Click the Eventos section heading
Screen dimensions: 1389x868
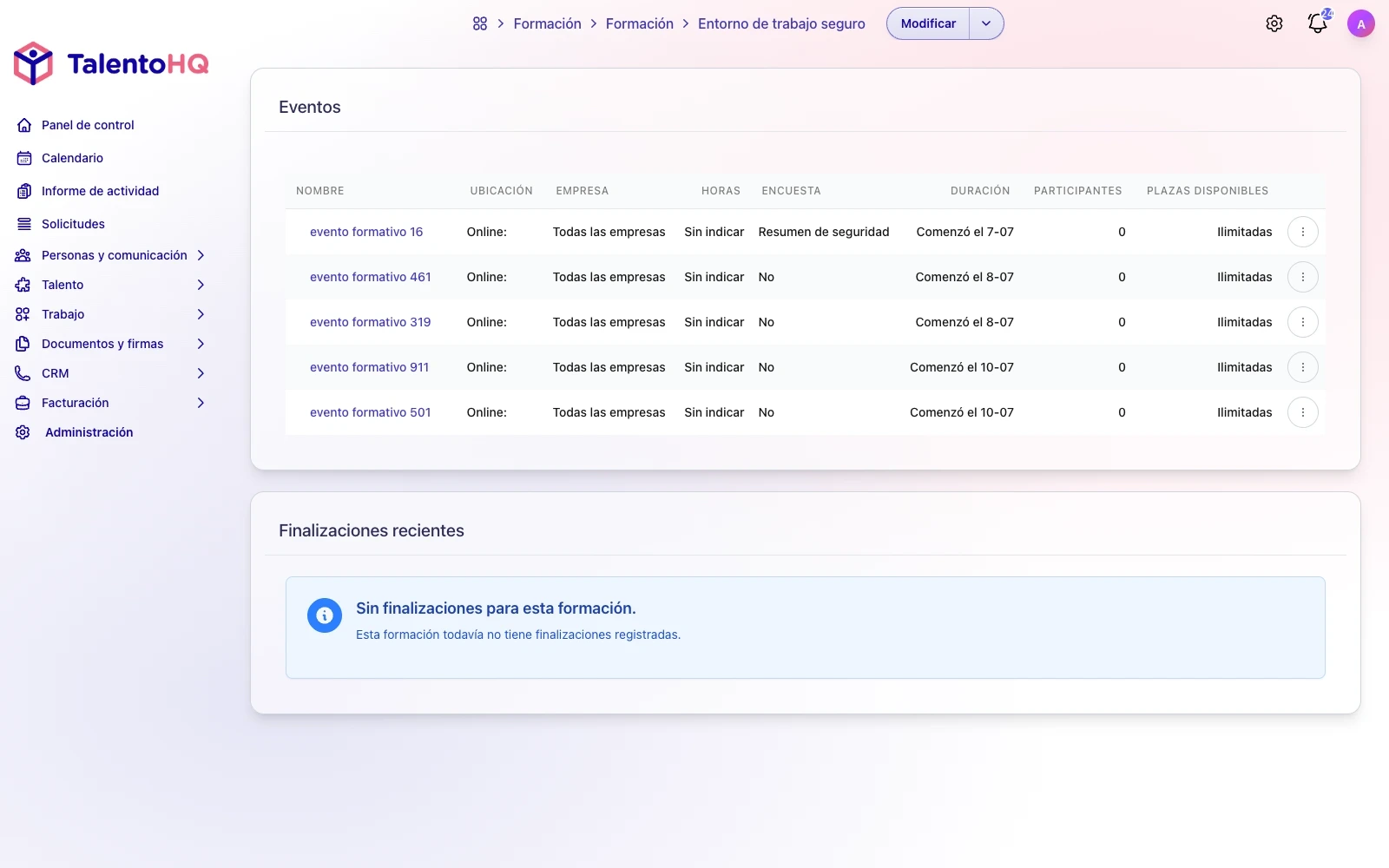[310, 107]
